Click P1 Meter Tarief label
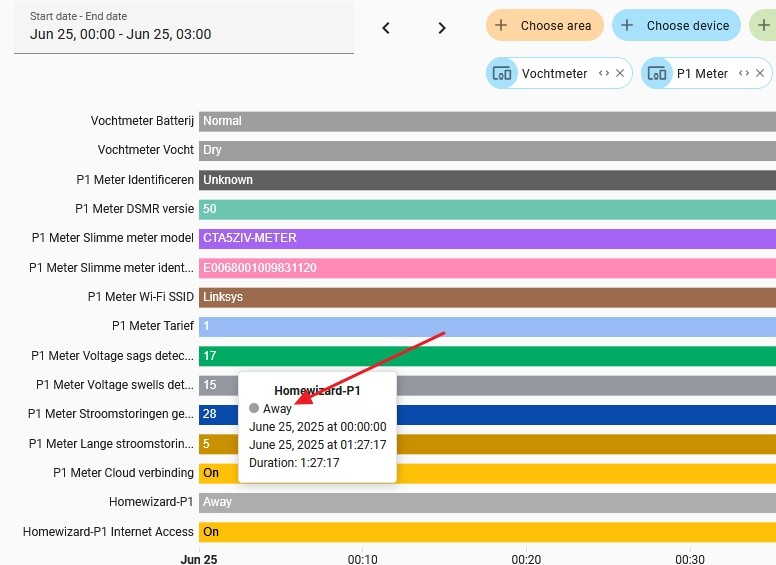Screen dimensions: 776x565 (x=152, y=326)
